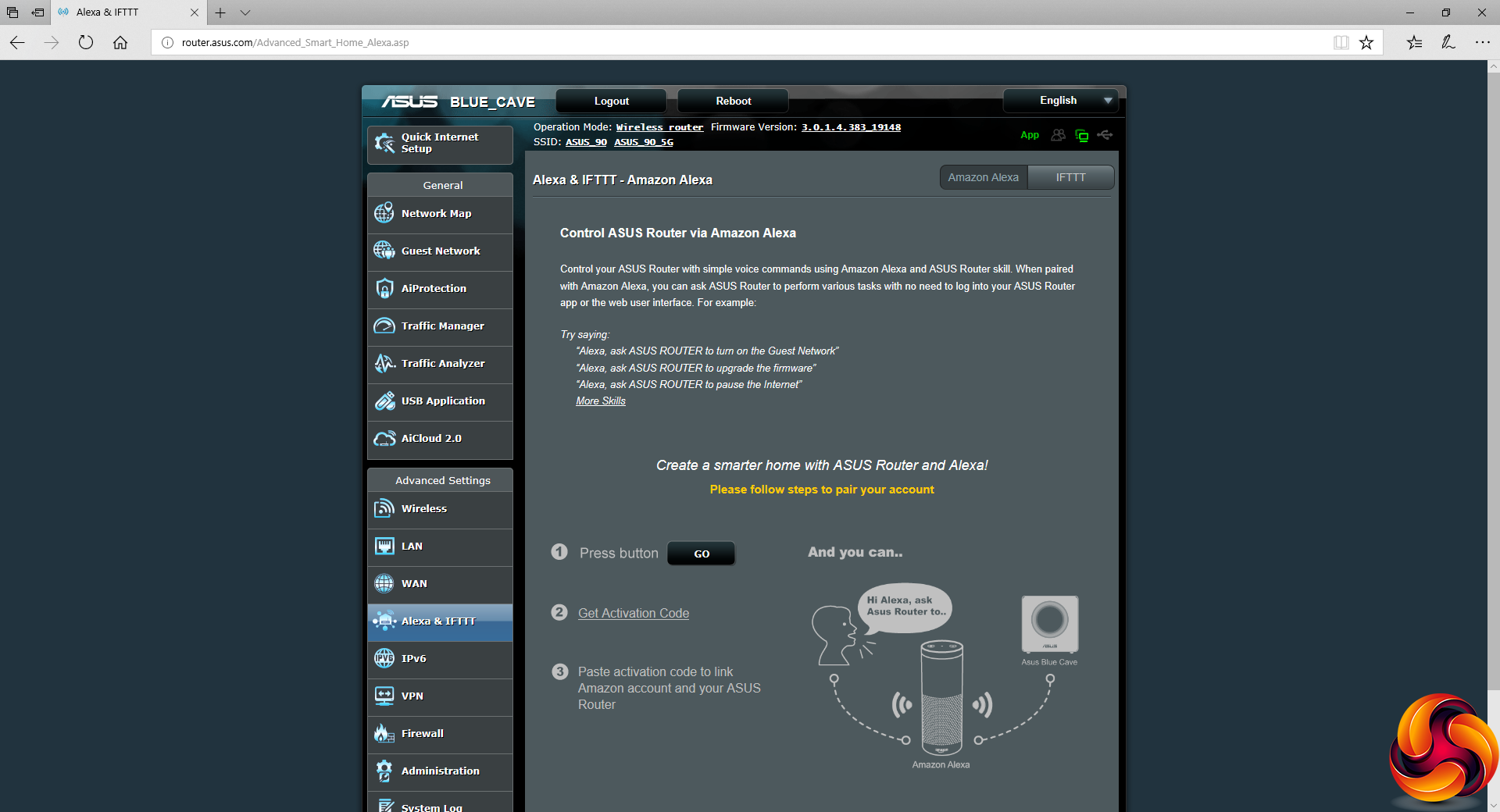Open the Traffic Analyzer pulse icon
The width and height of the screenshot is (1500, 812).
click(384, 363)
